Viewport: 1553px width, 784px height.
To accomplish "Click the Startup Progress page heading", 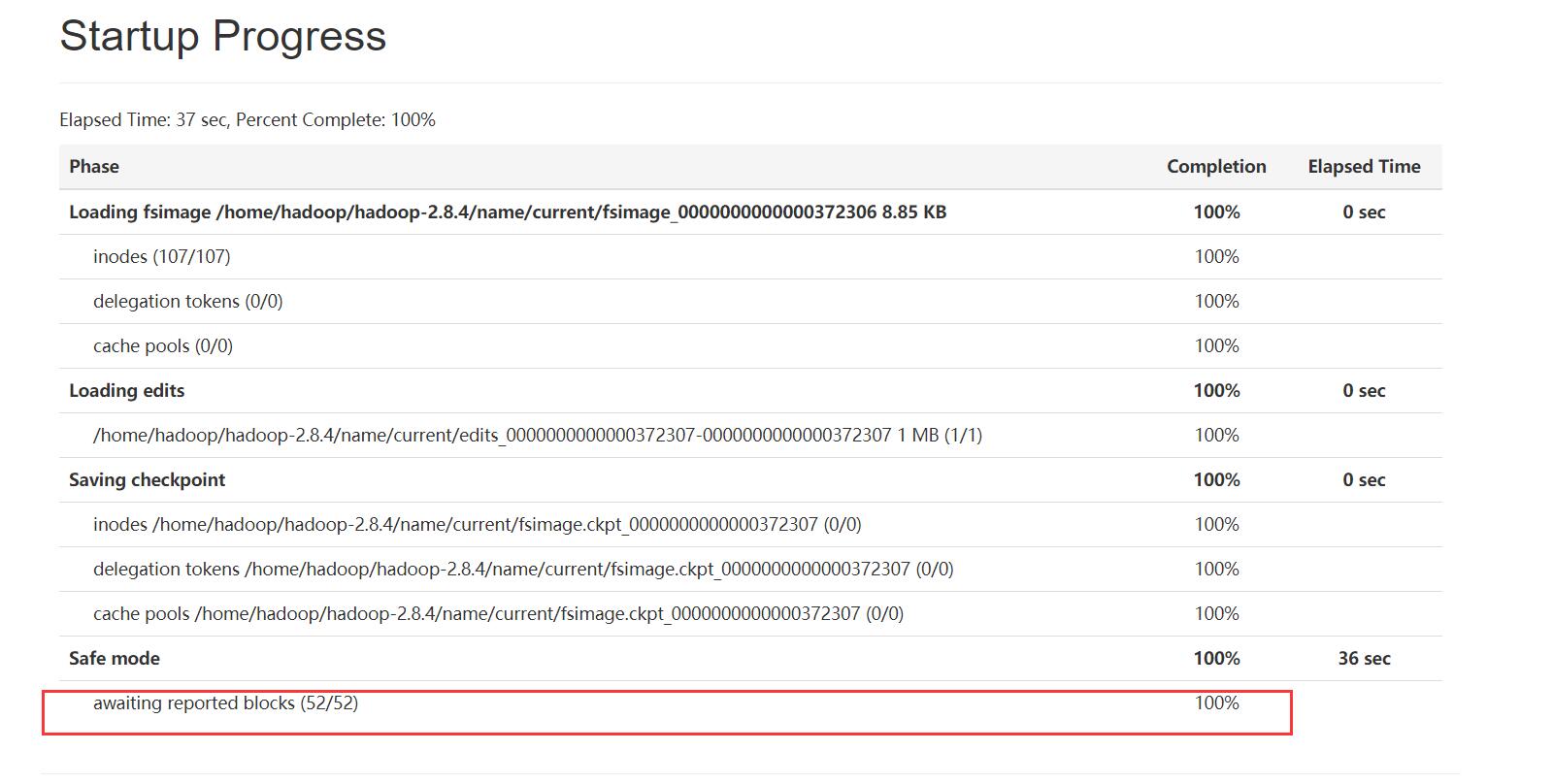I will click(x=222, y=37).
